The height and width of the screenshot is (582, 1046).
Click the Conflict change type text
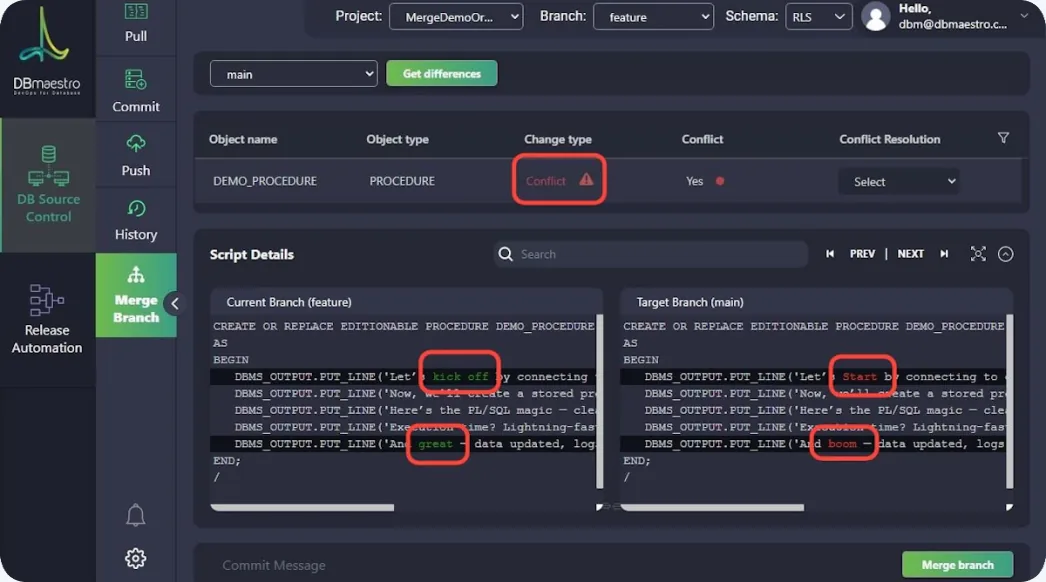click(545, 181)
